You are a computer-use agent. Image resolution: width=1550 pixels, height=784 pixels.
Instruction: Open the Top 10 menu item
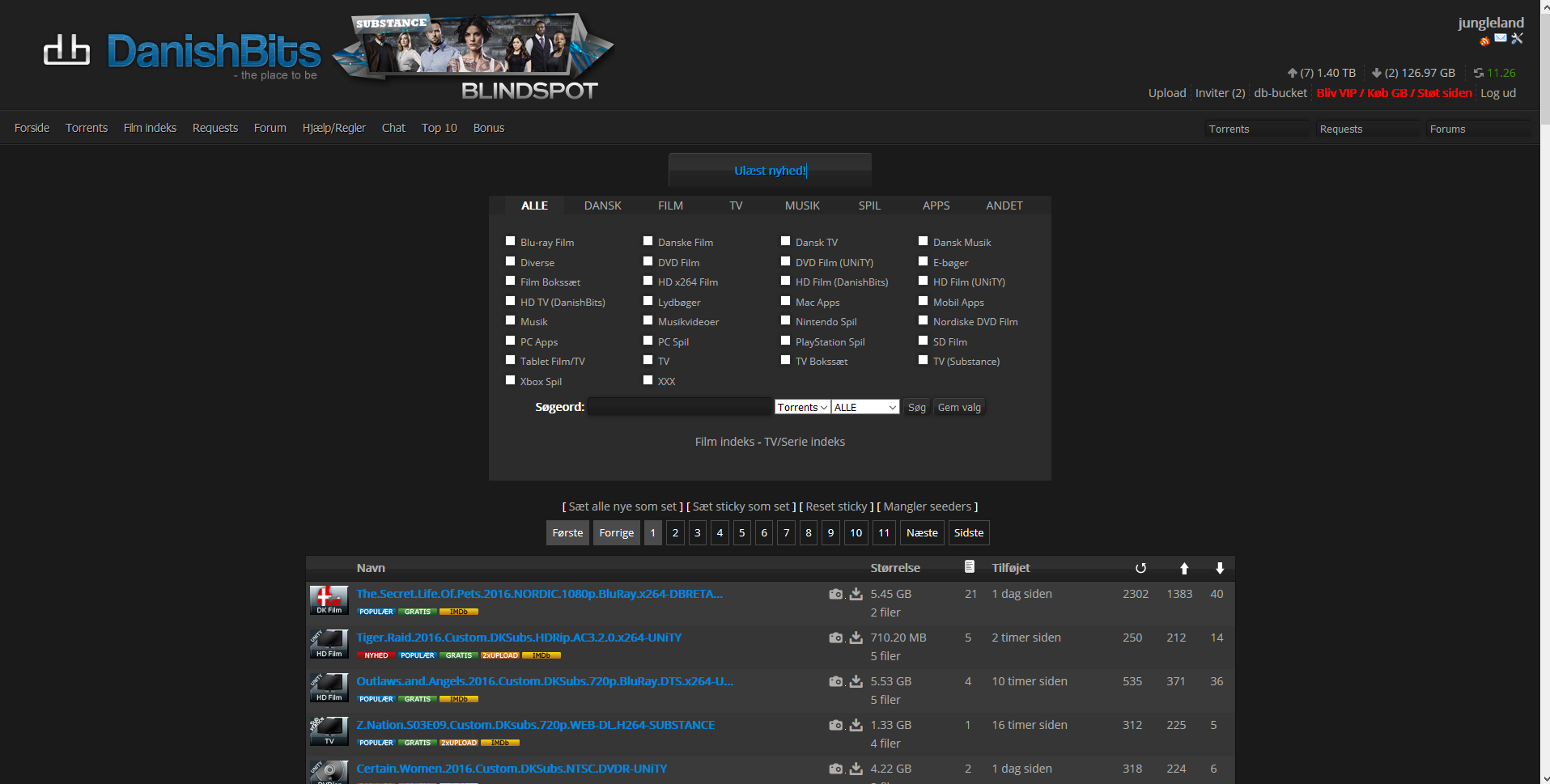tap(439, 128)
